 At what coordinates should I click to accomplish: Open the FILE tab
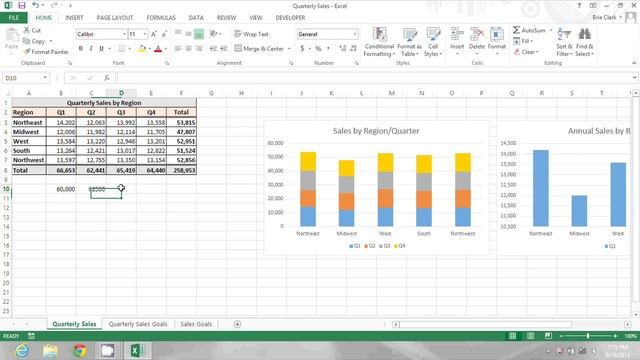click(x=14, y=18)
